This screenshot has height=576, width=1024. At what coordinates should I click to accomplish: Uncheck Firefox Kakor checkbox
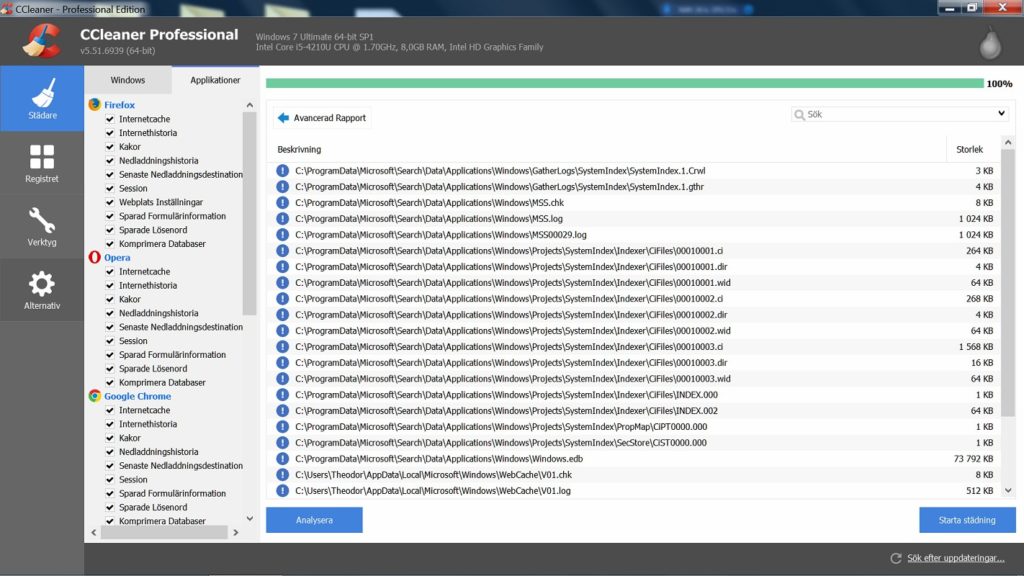[110, 146]
